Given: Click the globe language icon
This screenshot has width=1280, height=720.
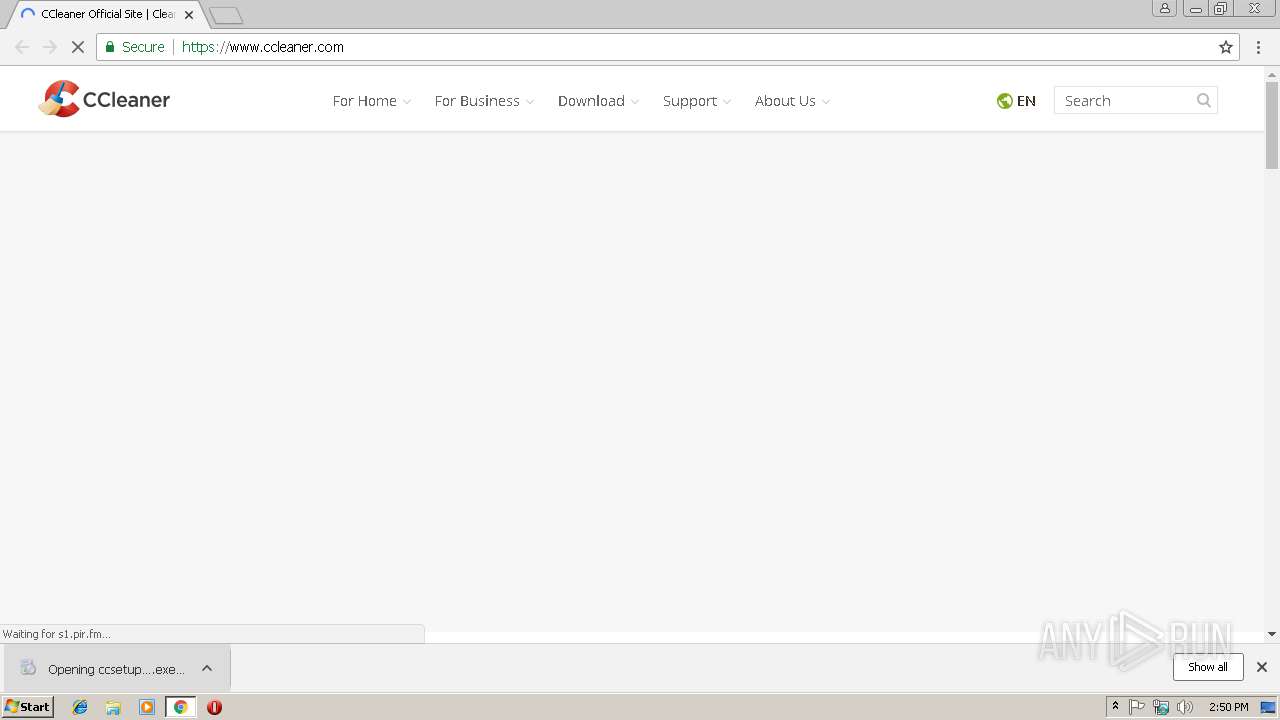Looking at the screenshot, I should click(1005, 101).
